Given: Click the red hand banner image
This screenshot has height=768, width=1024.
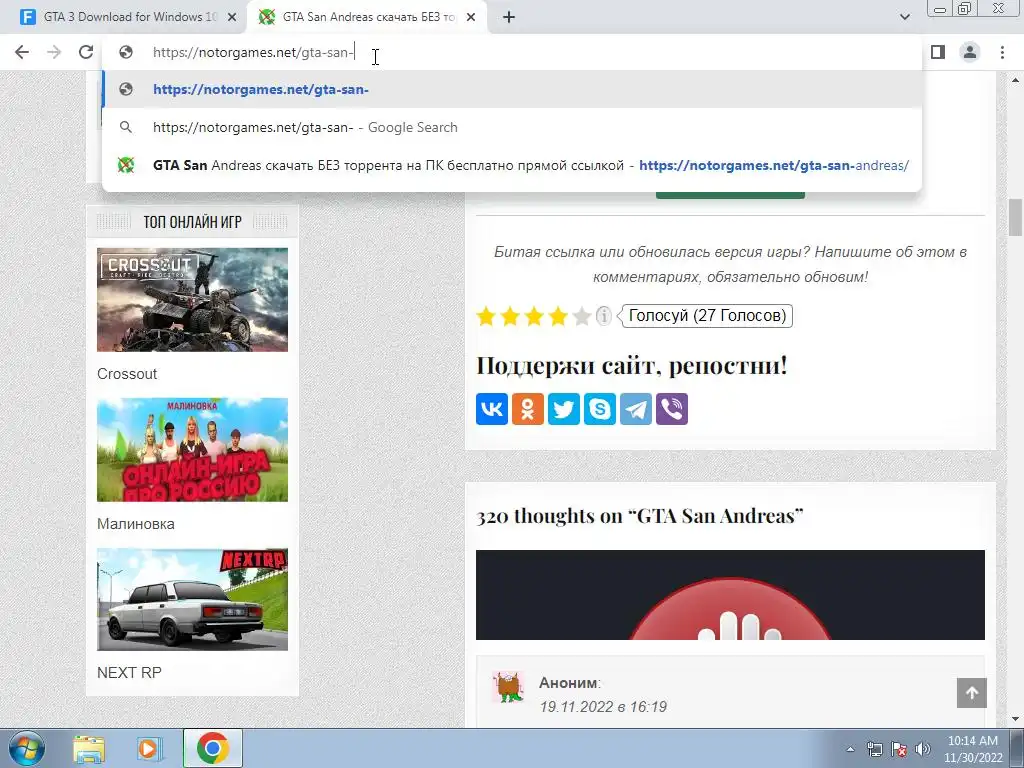Looking at the screenshot, I should tap(730, 595).
